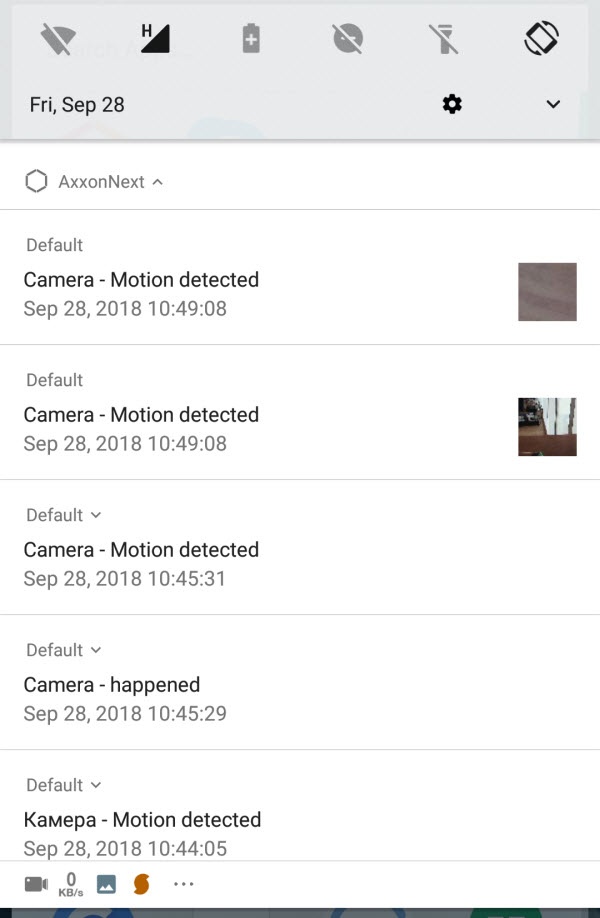Viewport: 600px width, 918px height.
Task: Toggle the Wi-Fi quick setting
Action: [58, 40]
